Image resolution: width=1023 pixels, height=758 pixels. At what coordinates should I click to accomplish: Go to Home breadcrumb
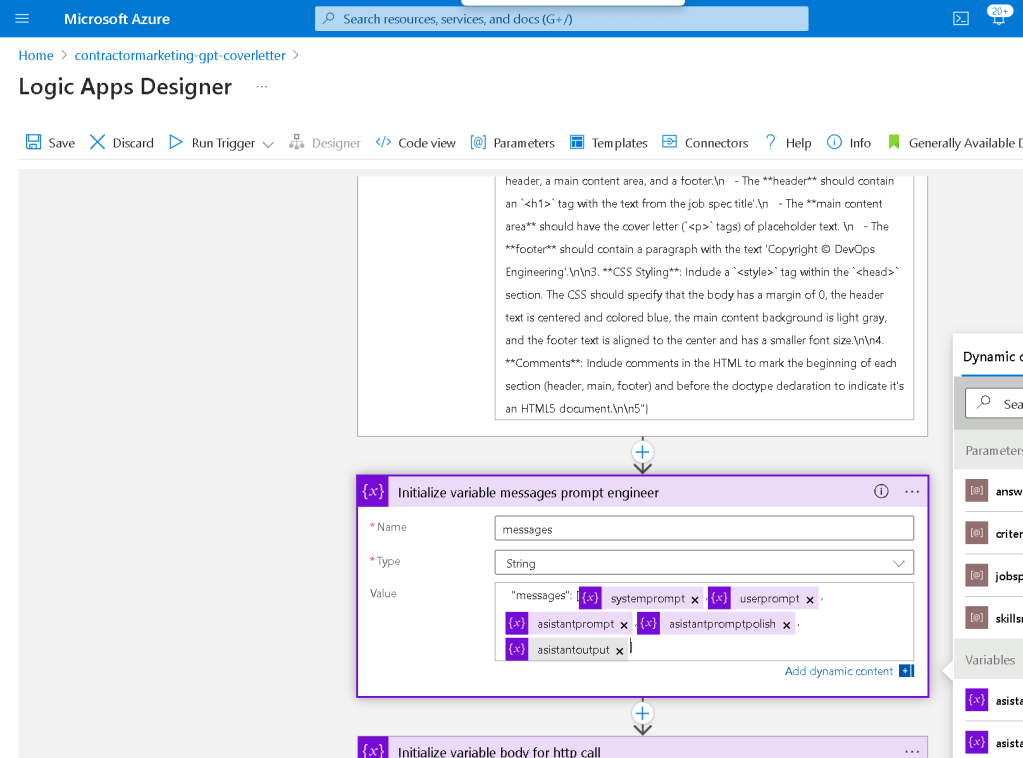tap(36, 55)
